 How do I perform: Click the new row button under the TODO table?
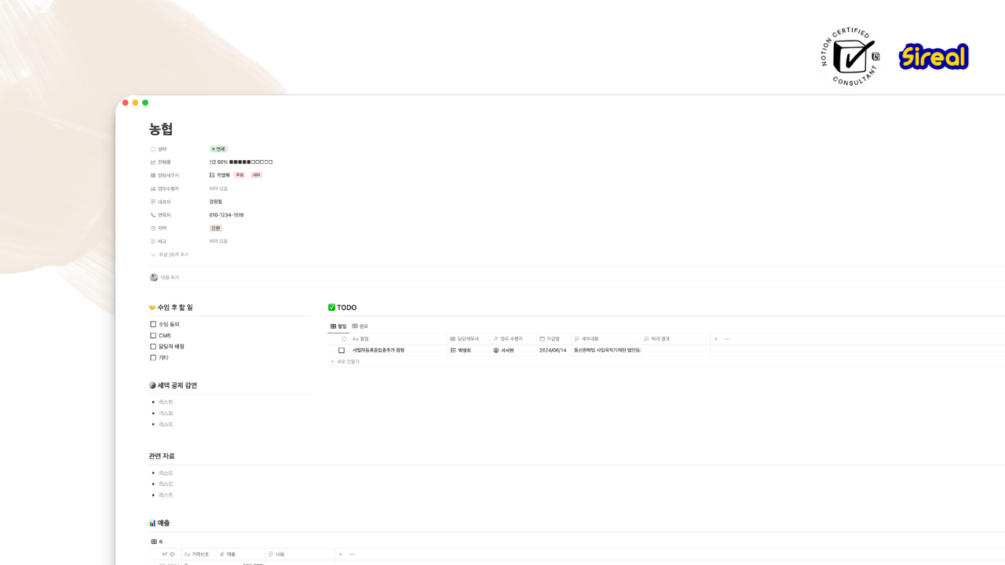tap(345, 362)
